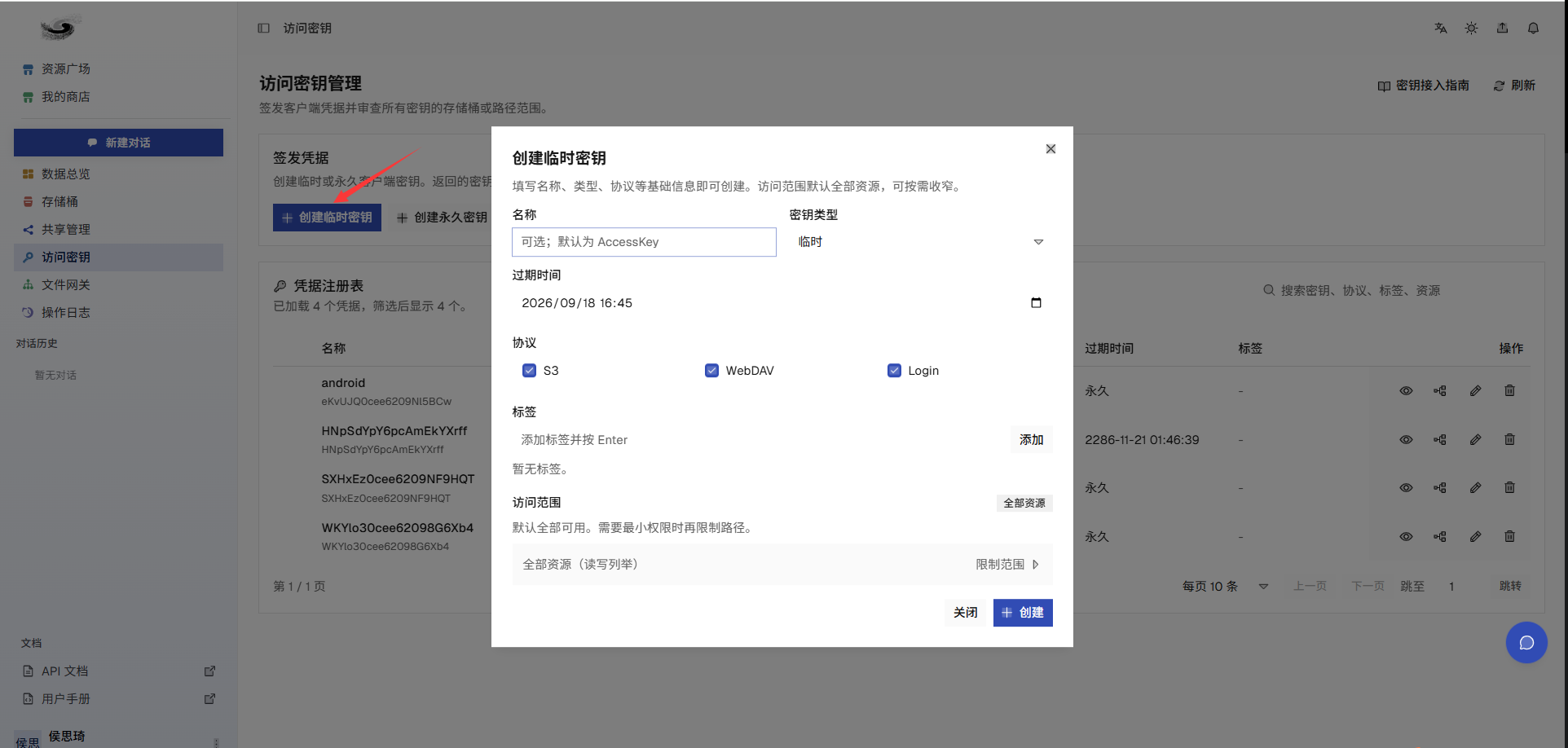Toggle the sidebar collapse icon
The height and width of the screenshot is (748, 1568).
tap(263, 28)
